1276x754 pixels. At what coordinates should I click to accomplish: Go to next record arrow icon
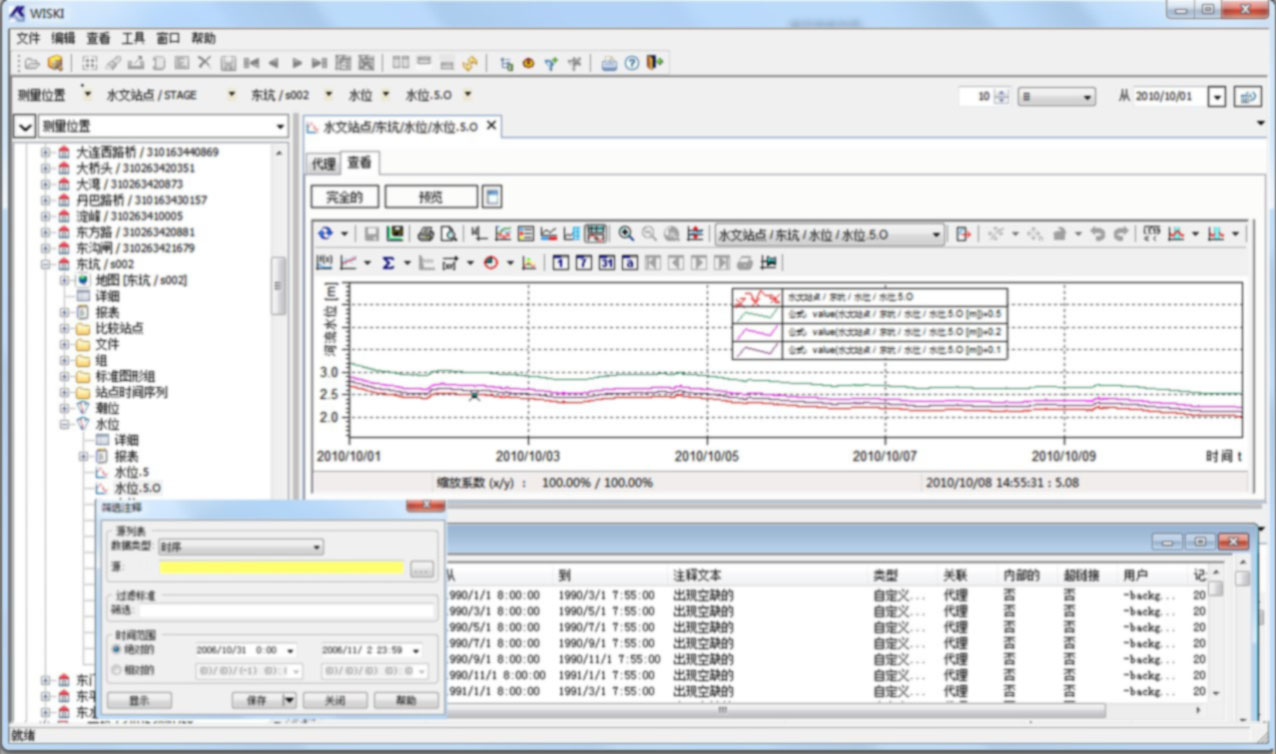(296, 62)
